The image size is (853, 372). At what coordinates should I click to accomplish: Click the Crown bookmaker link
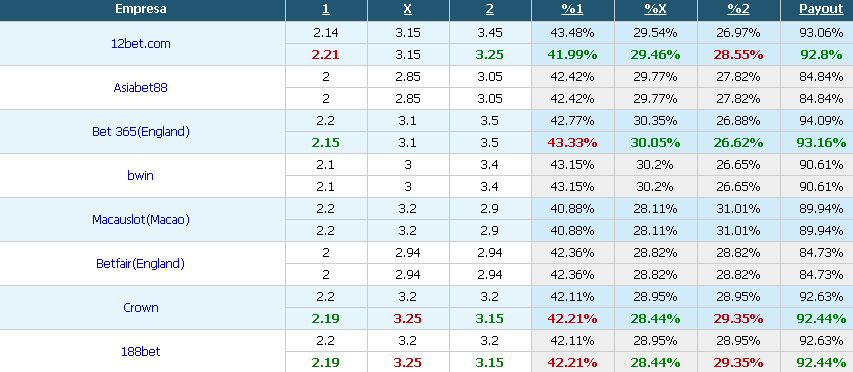pos(141,307)
